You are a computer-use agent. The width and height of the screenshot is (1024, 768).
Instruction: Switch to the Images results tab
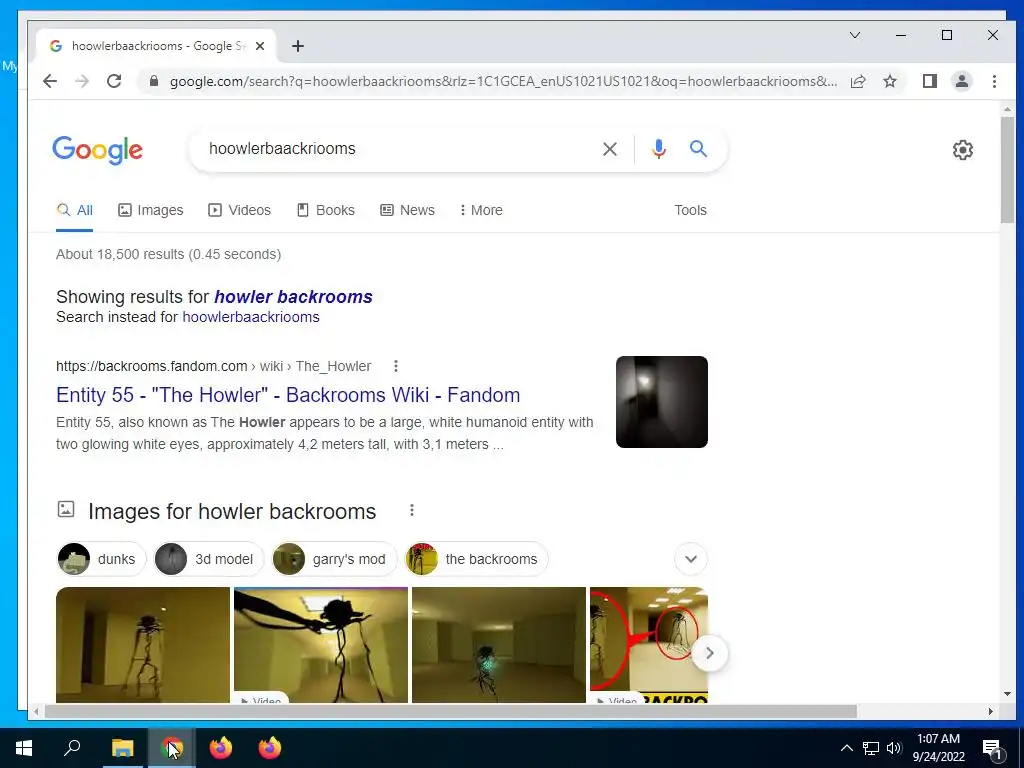click(x=150, y=210)
